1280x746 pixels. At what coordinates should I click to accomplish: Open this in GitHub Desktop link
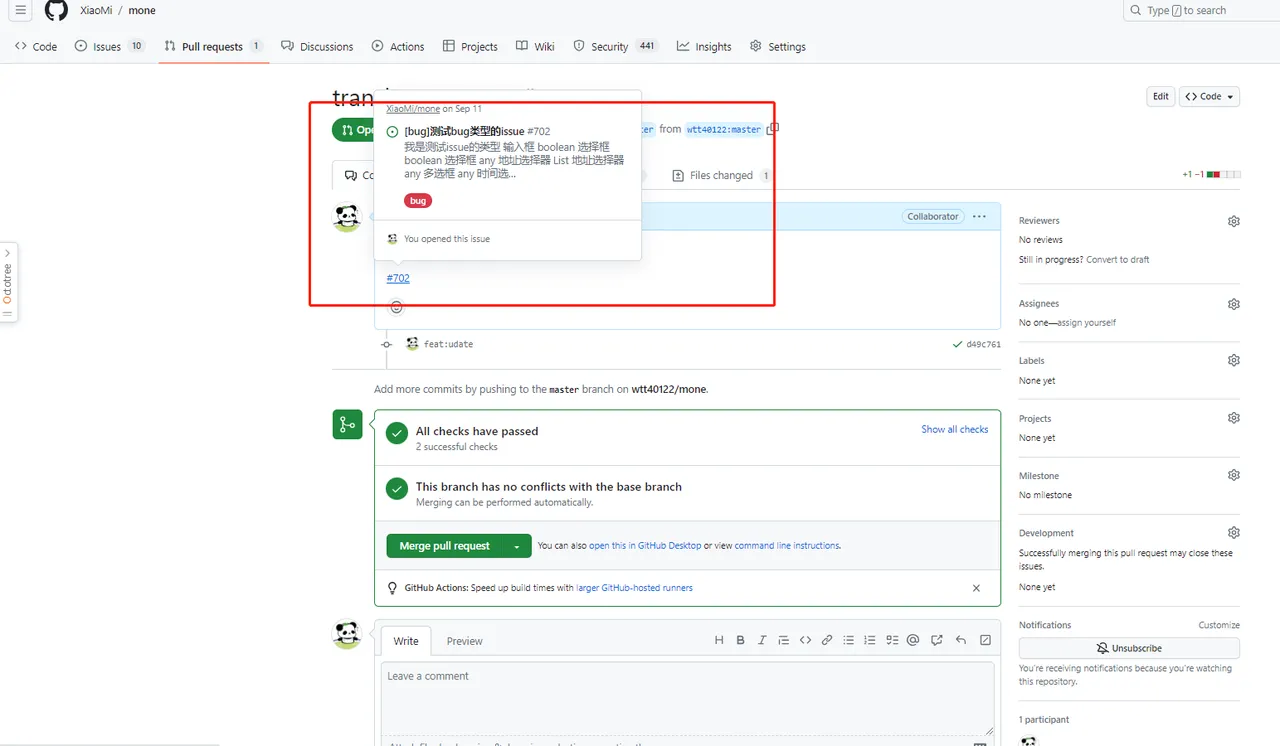645,546
